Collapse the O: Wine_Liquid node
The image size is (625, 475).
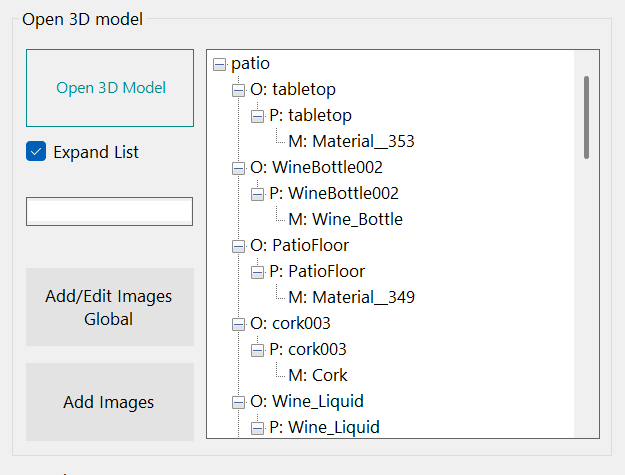point(238,402)
